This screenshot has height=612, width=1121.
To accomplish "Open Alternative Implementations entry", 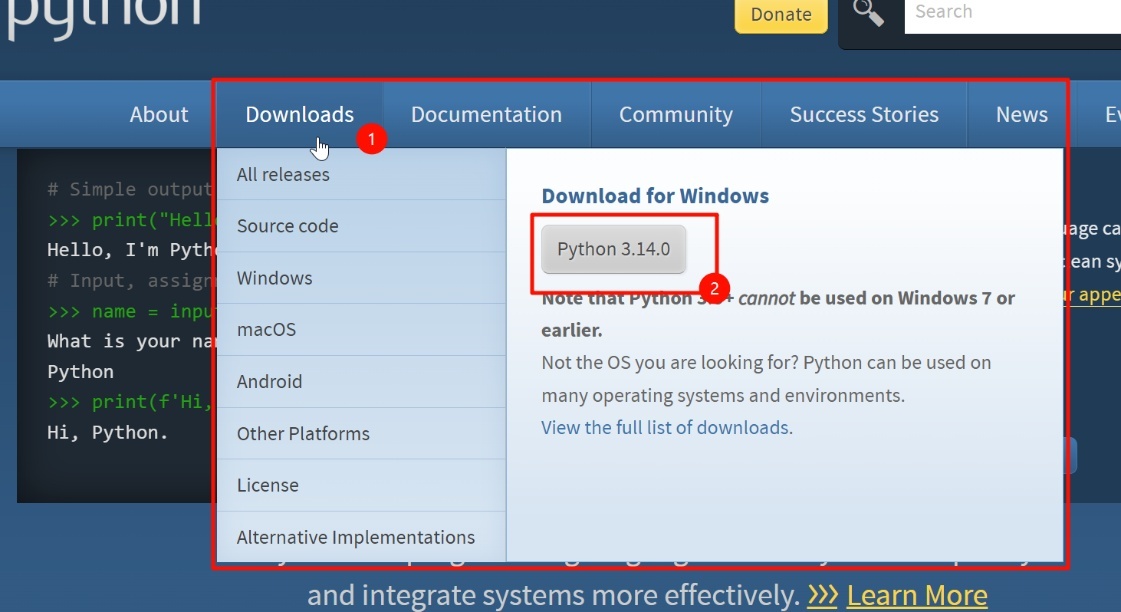I will (361, 537).
